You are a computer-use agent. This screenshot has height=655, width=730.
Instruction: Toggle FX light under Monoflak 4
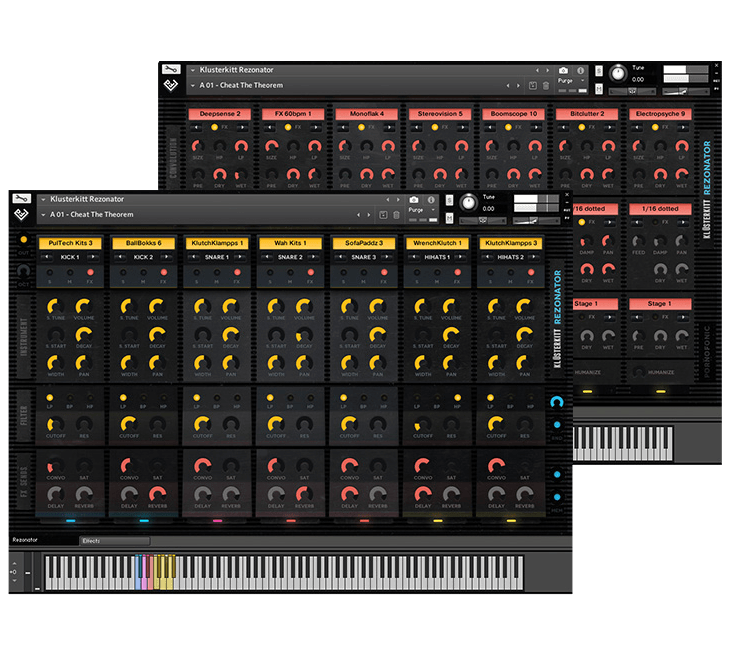(x=361, y=127)
